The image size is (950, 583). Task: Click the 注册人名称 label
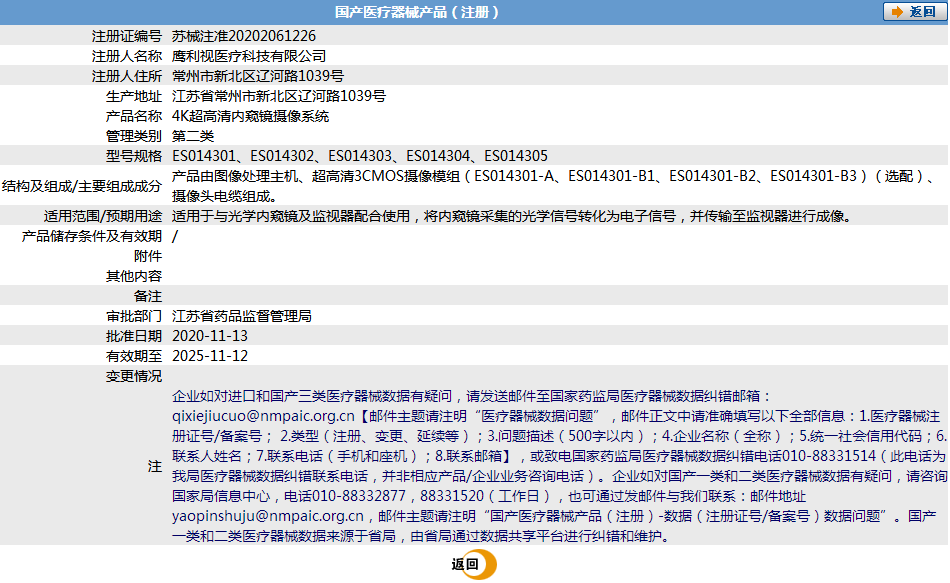127,56
